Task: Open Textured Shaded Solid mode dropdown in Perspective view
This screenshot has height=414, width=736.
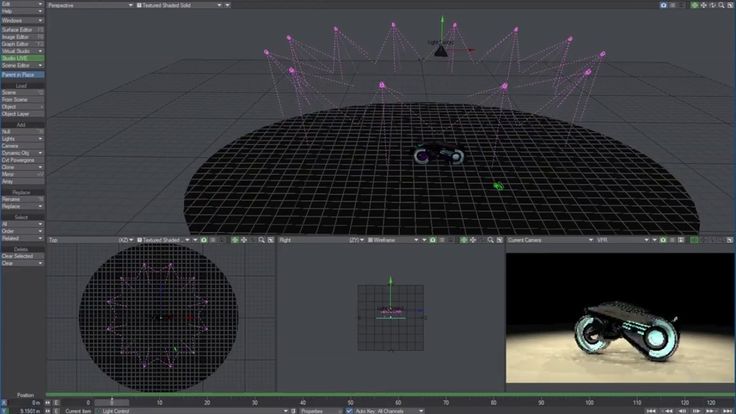Action: (x=179, y=5)
